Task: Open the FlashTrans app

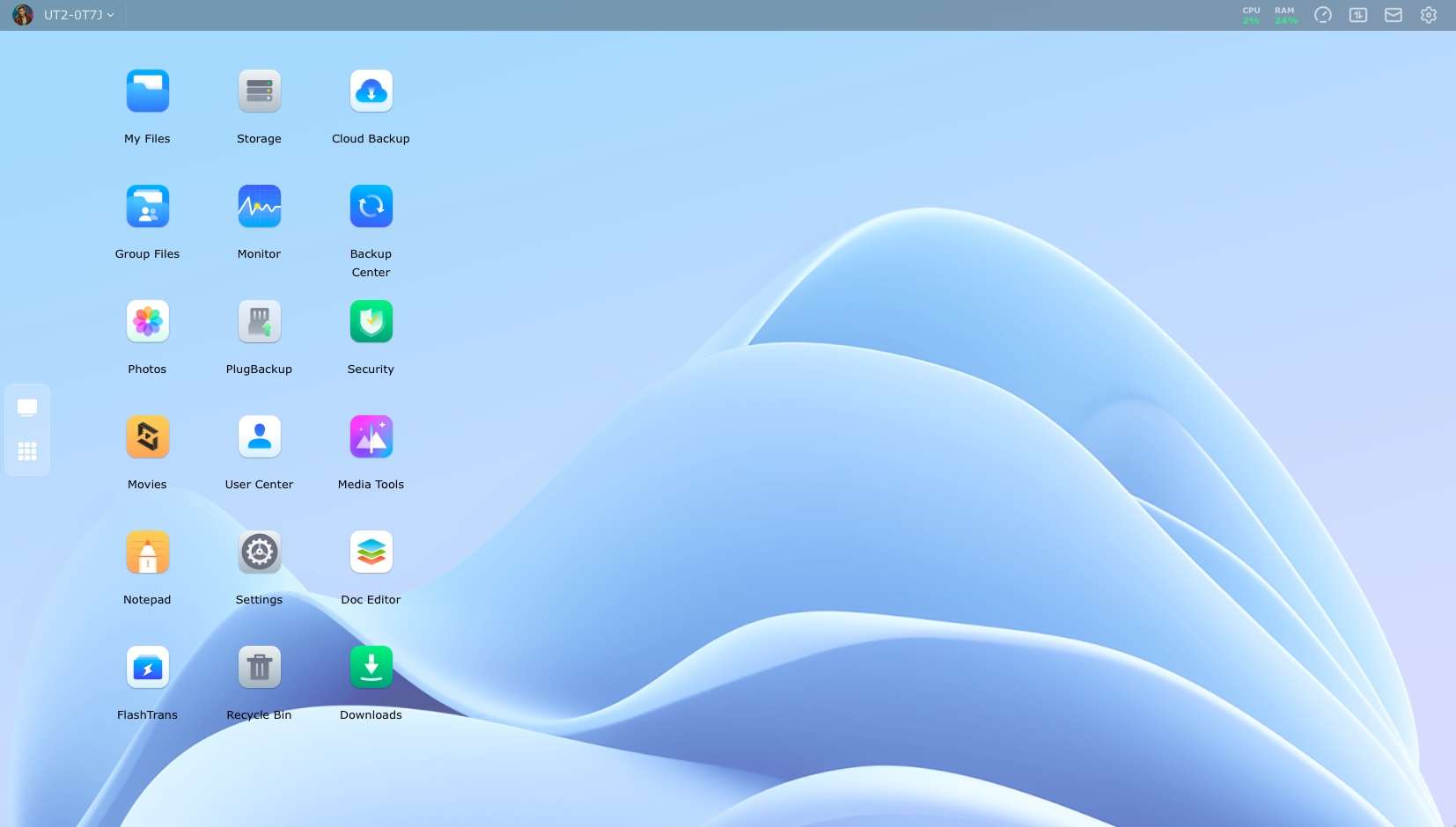Action: click(x=147, y=668)
